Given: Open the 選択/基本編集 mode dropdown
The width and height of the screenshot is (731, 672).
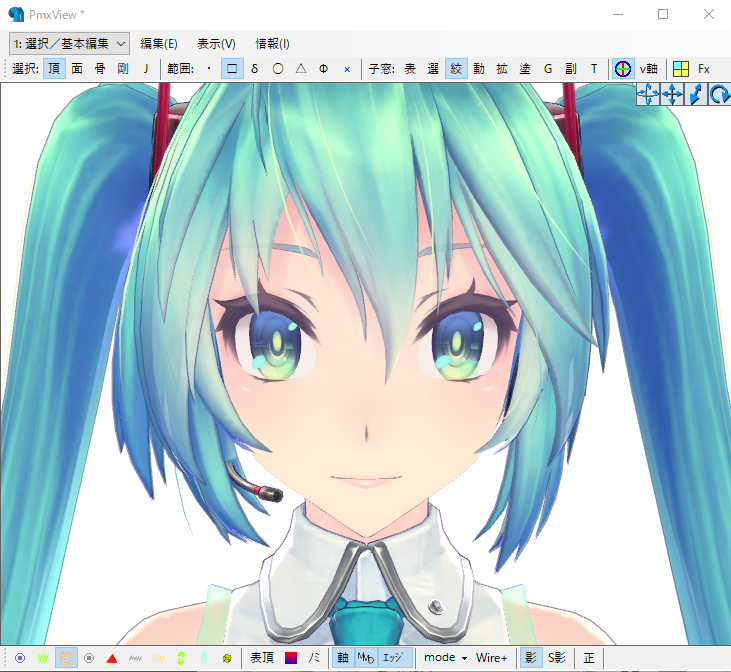Looking at the screenshot, I should (69, 44).
